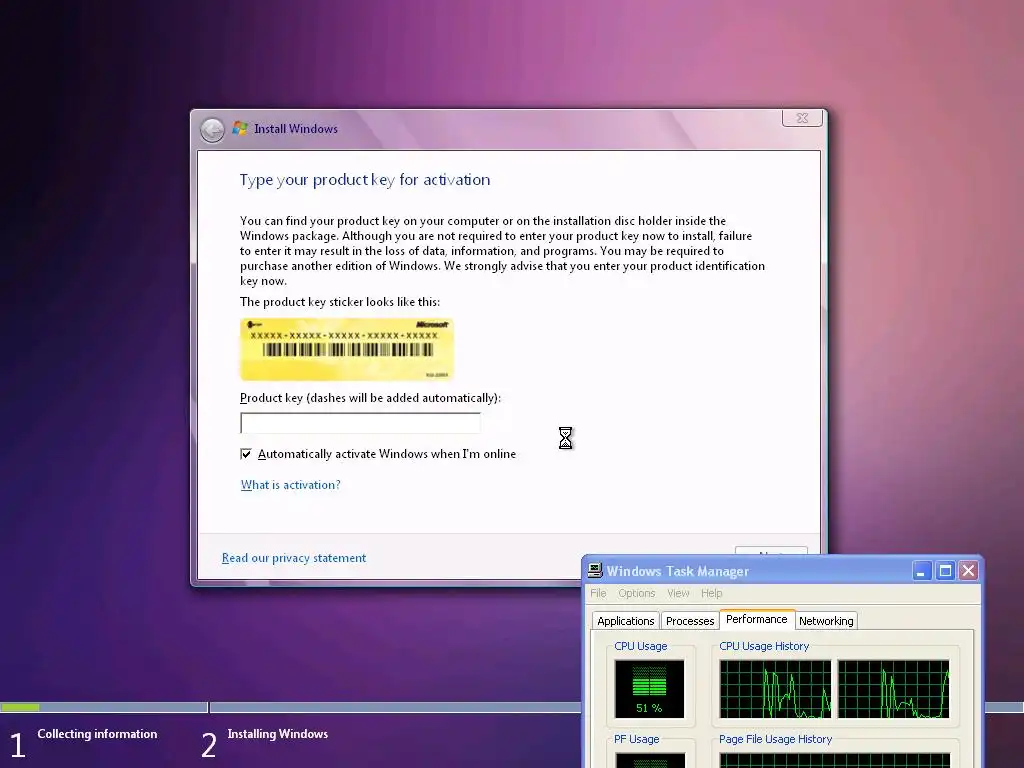Click into the product key input field
The width and height of the screenshot is (1024, 768).
point(360,423)
